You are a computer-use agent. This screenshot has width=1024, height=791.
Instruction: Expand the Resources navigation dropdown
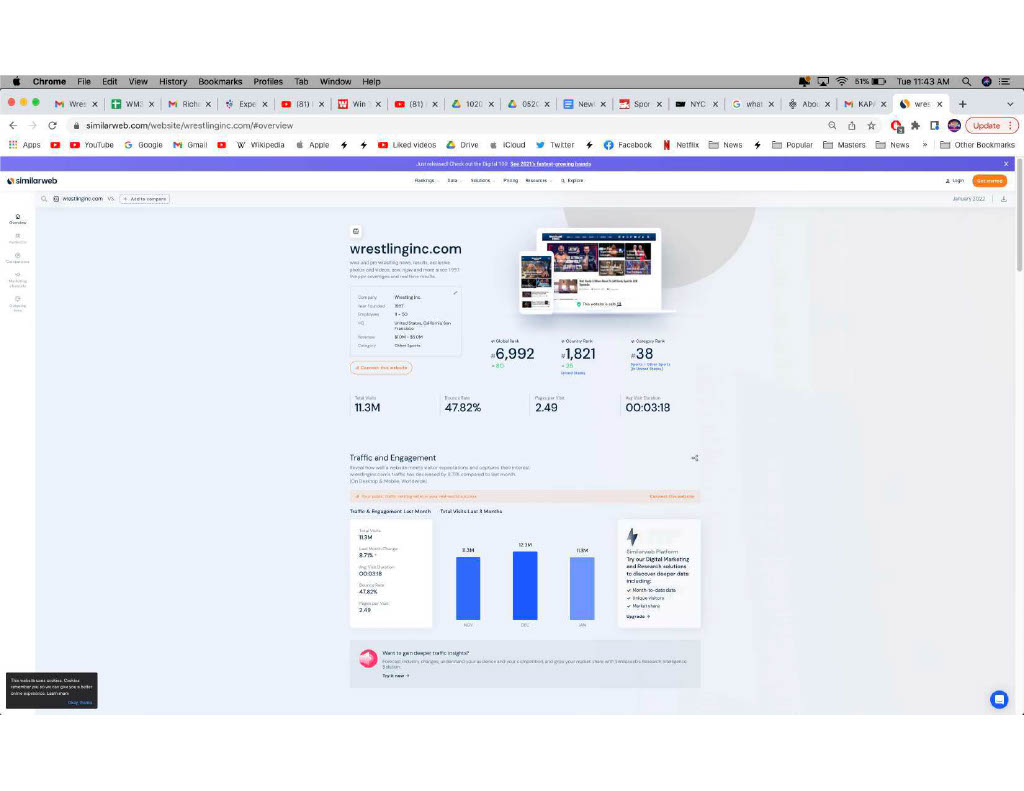tap(538, 180)
